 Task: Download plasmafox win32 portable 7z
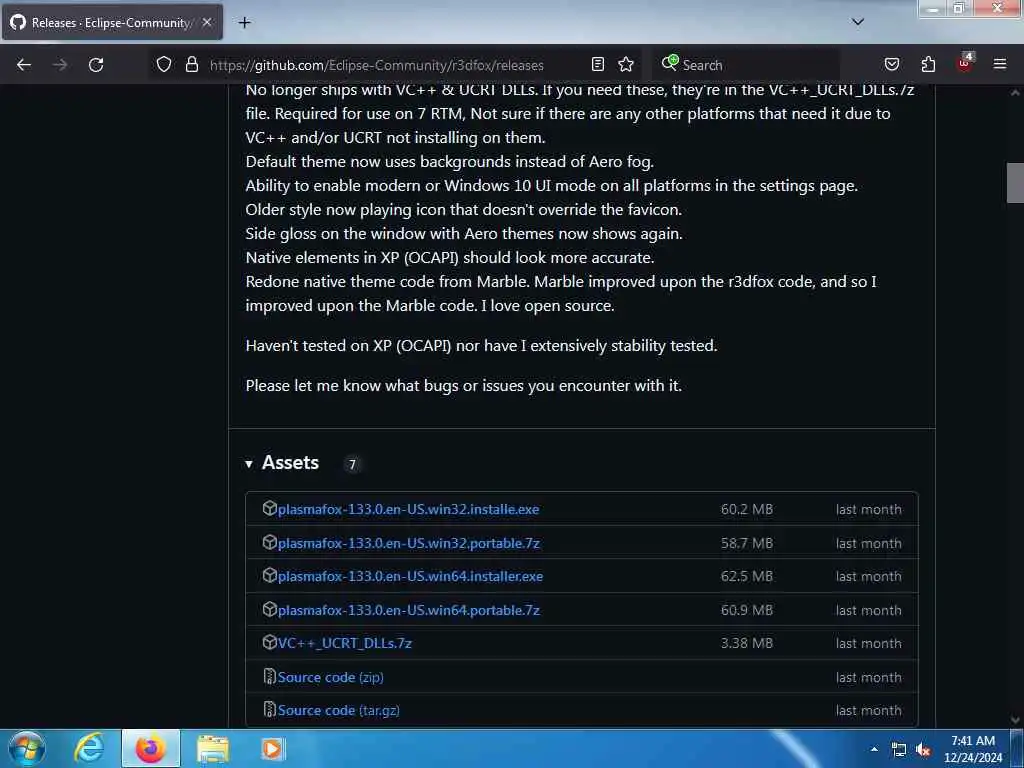409,543
